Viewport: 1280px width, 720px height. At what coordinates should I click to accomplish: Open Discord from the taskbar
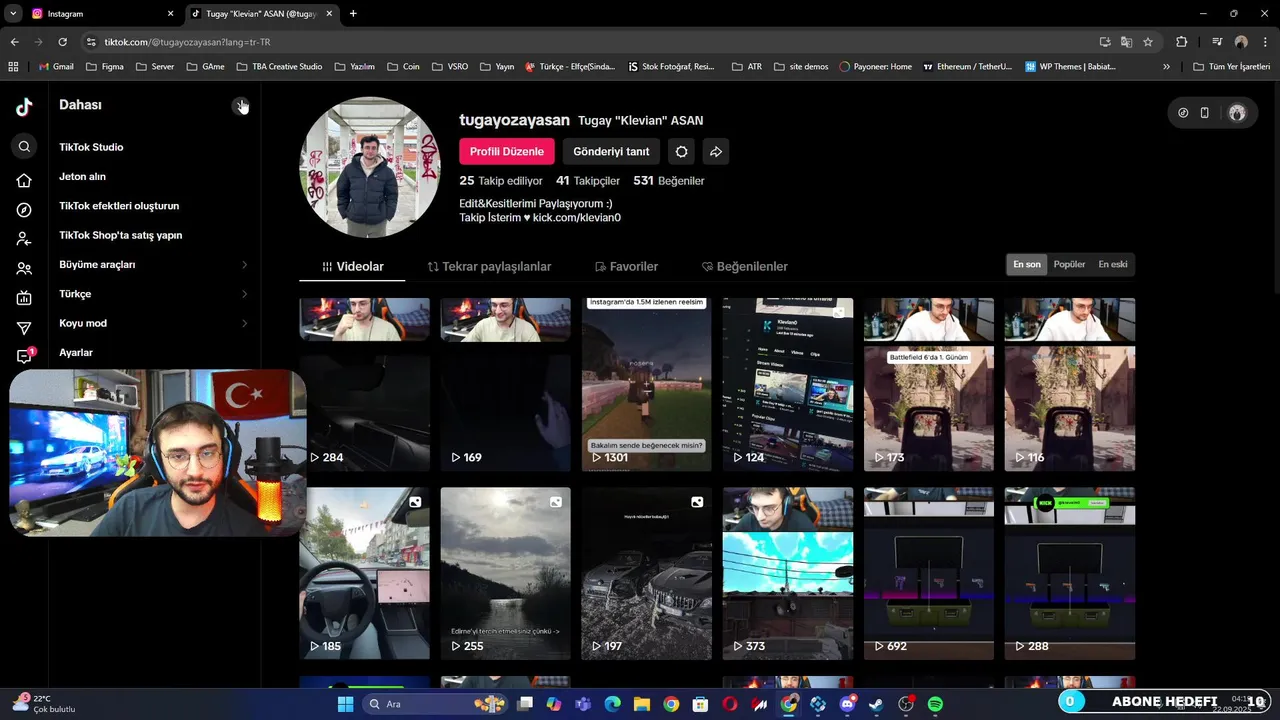coord(848,704)
